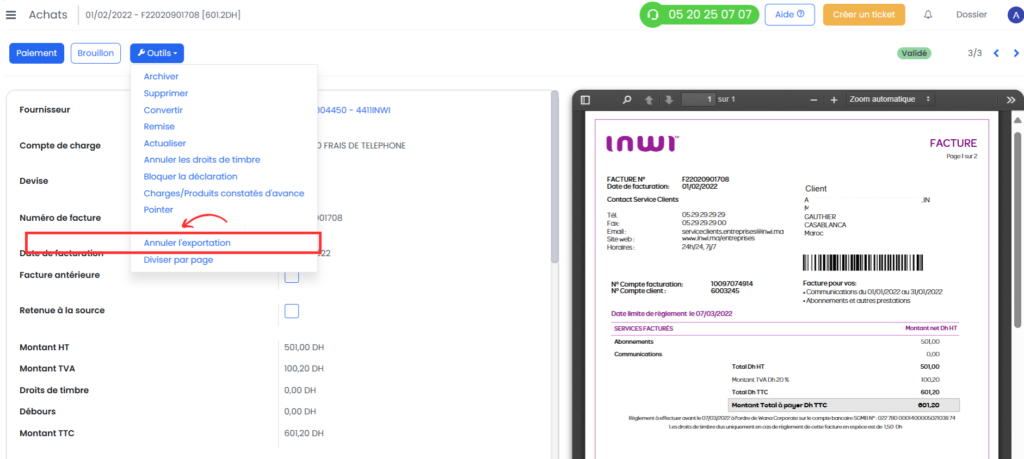Select Bloquer la déclaration menu option
The height and width of the screenshot is (459, 1024).
tap(190, 176)
